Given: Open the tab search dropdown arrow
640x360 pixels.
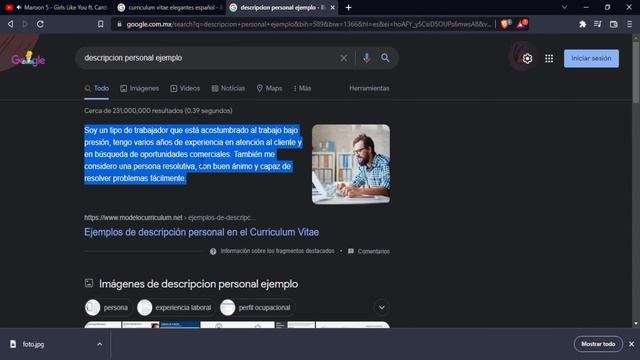Looking at the screenshot, I should 564,7.
